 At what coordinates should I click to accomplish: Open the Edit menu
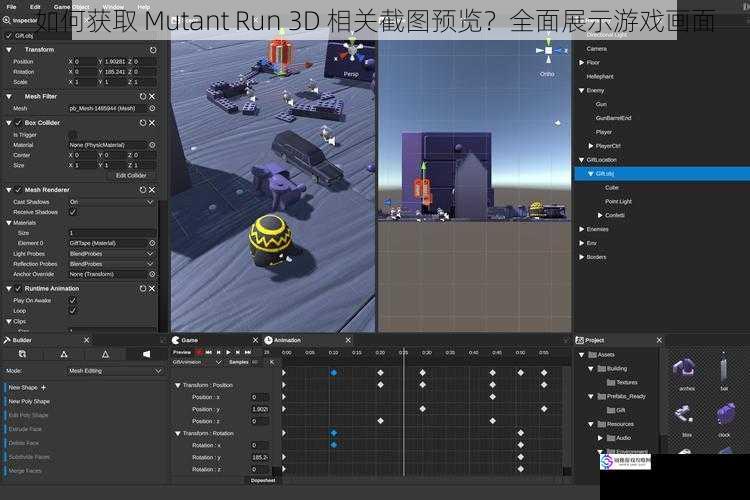(35, 7)
